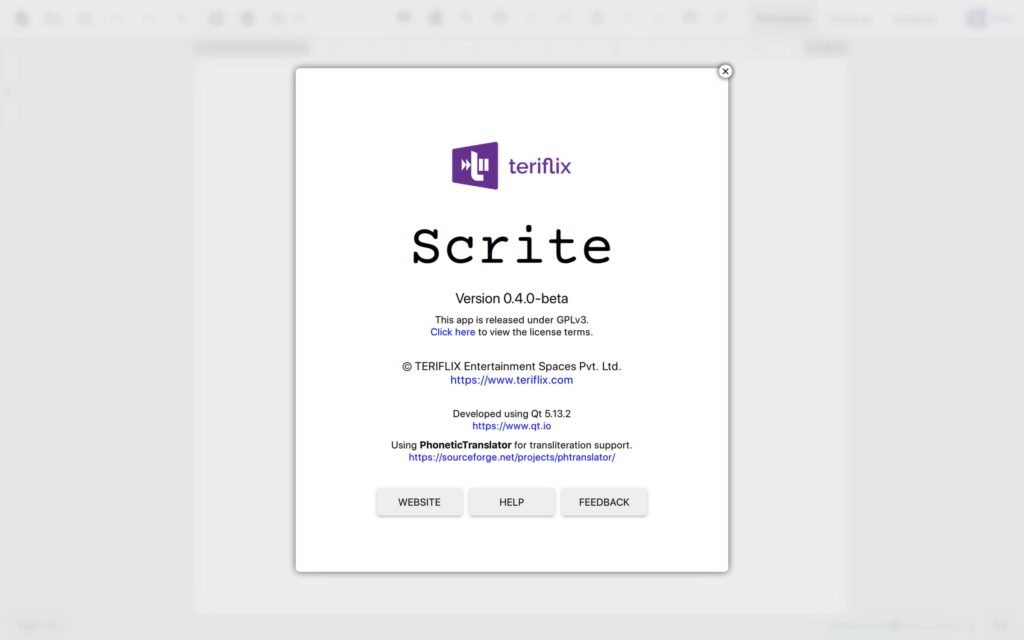The height and width of the screenshot is (640, 1024).
Task: Open the 'Click here' license terms link
Action: point(452,332)
